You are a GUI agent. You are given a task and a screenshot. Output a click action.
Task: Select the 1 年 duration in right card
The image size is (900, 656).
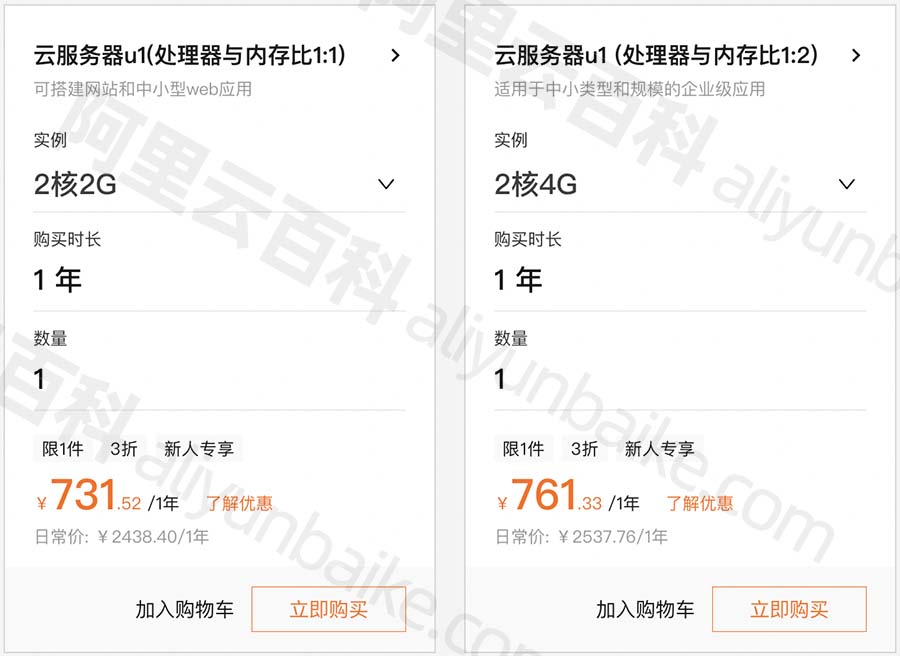click(x=518, y=279)
